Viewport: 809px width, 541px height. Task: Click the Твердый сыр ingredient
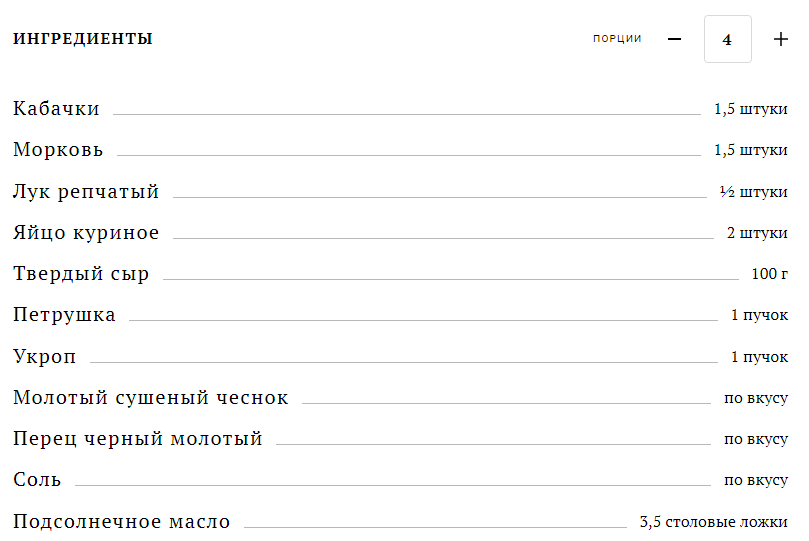point(81,274)
